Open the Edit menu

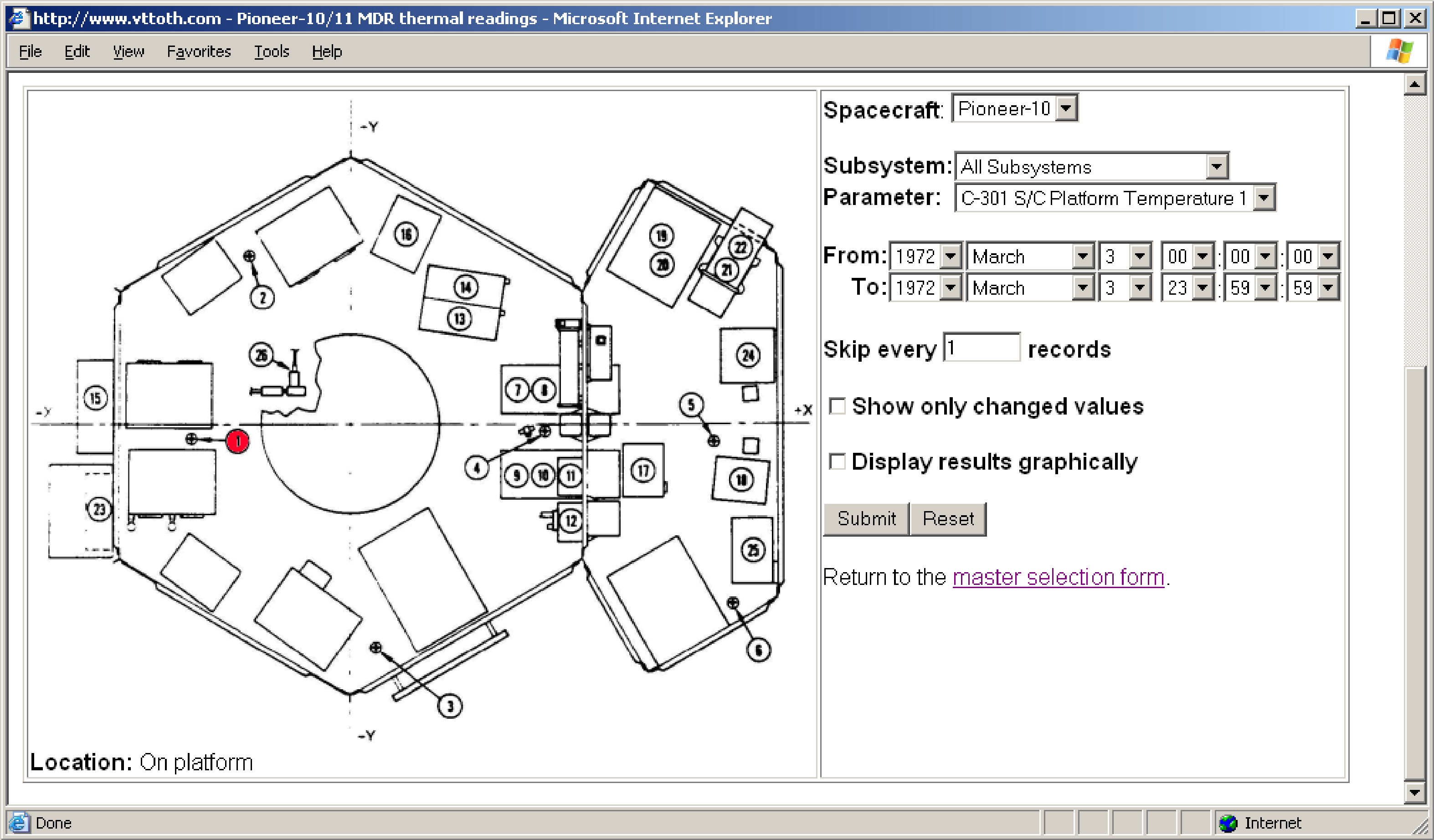coord(77,52)
